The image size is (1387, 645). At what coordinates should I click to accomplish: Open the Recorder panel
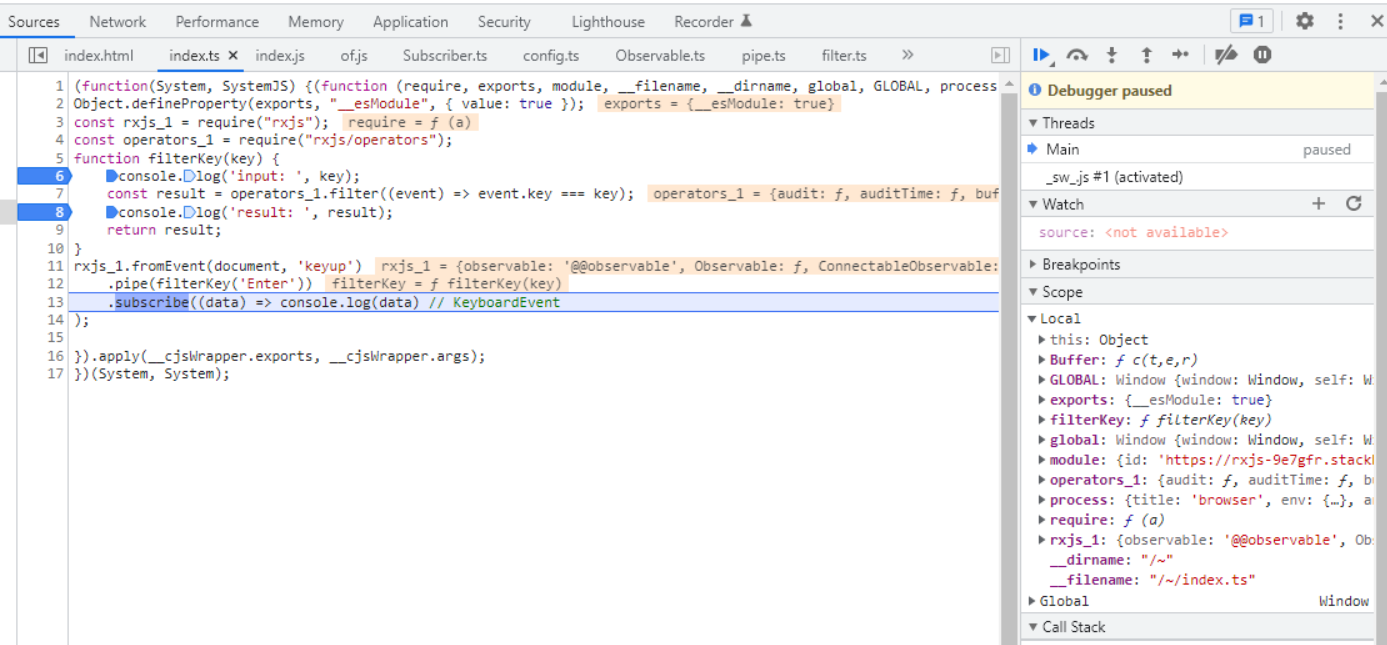click(x=712, y=21)
